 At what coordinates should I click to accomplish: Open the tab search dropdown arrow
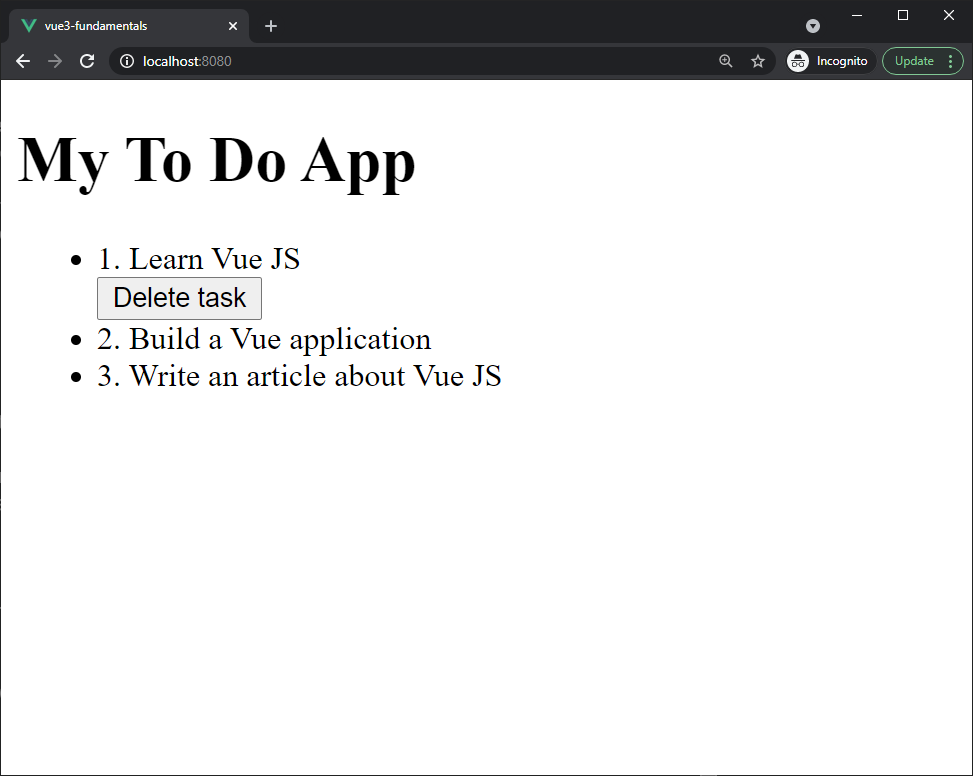pyautogui.click(x=813, y=26)
